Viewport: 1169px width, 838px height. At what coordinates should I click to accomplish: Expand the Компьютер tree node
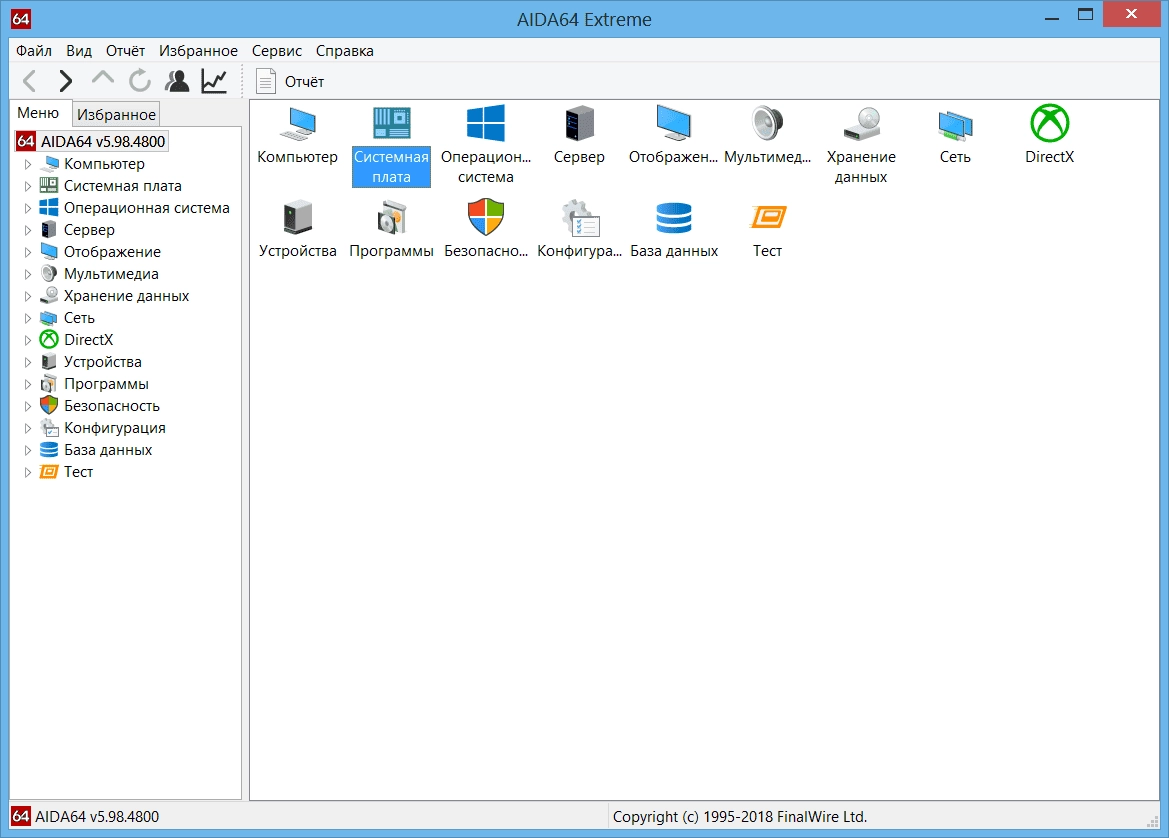pyautogui.click(x=28, y=164)
